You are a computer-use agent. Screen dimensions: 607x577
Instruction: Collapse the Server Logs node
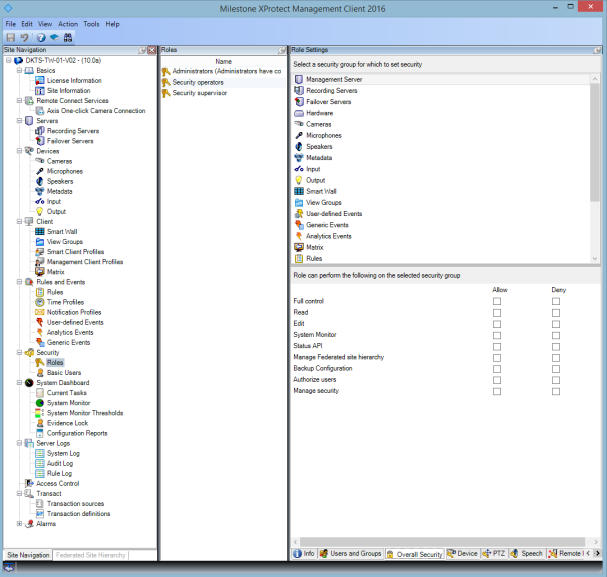coord(19,443)
